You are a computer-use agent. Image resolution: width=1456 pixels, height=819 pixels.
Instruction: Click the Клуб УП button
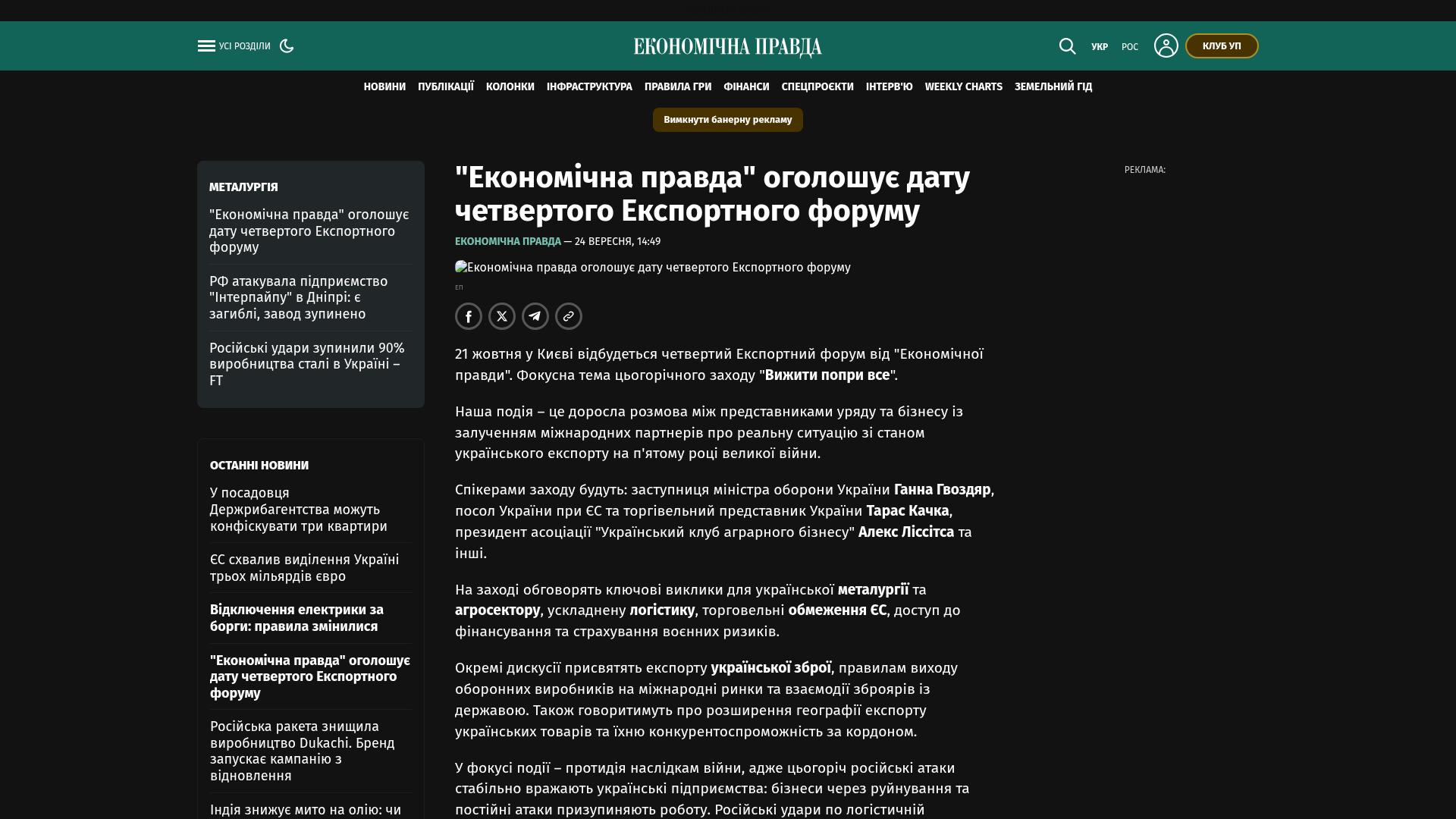coord(1222,46)
